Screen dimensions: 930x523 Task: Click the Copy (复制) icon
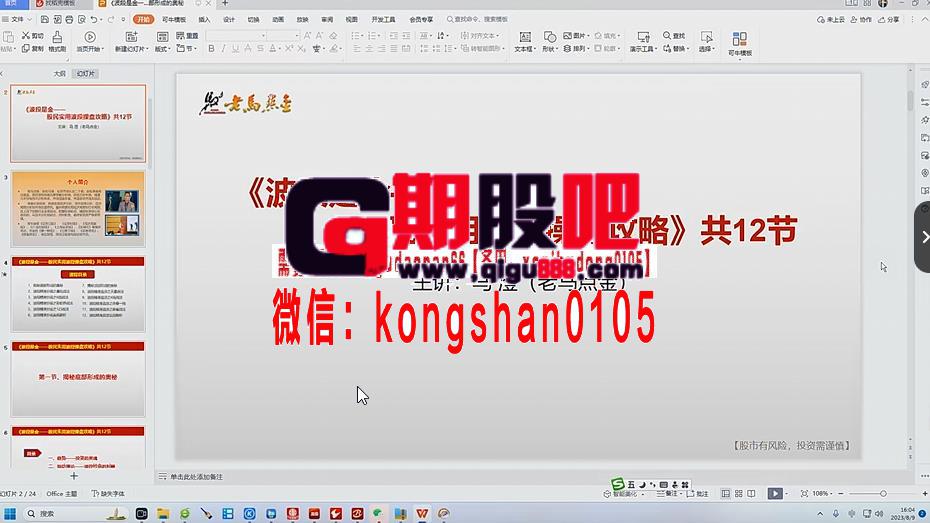26,49
